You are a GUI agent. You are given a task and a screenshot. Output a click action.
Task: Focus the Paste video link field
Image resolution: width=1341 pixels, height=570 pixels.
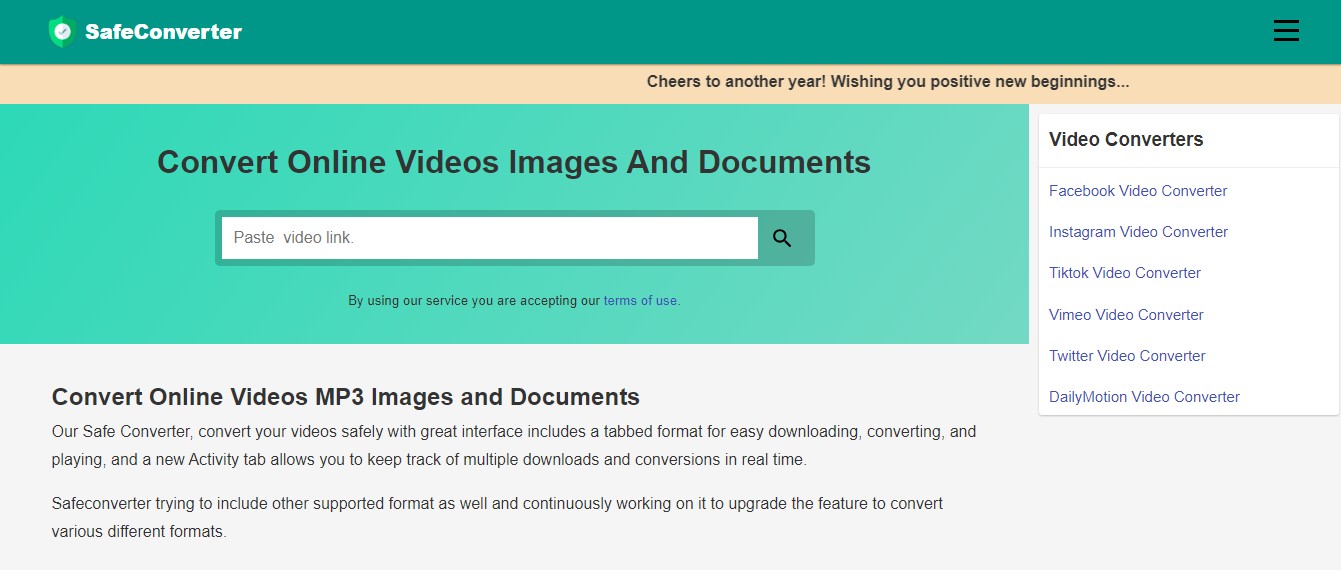pyautogui.click(x=489, y=238)
